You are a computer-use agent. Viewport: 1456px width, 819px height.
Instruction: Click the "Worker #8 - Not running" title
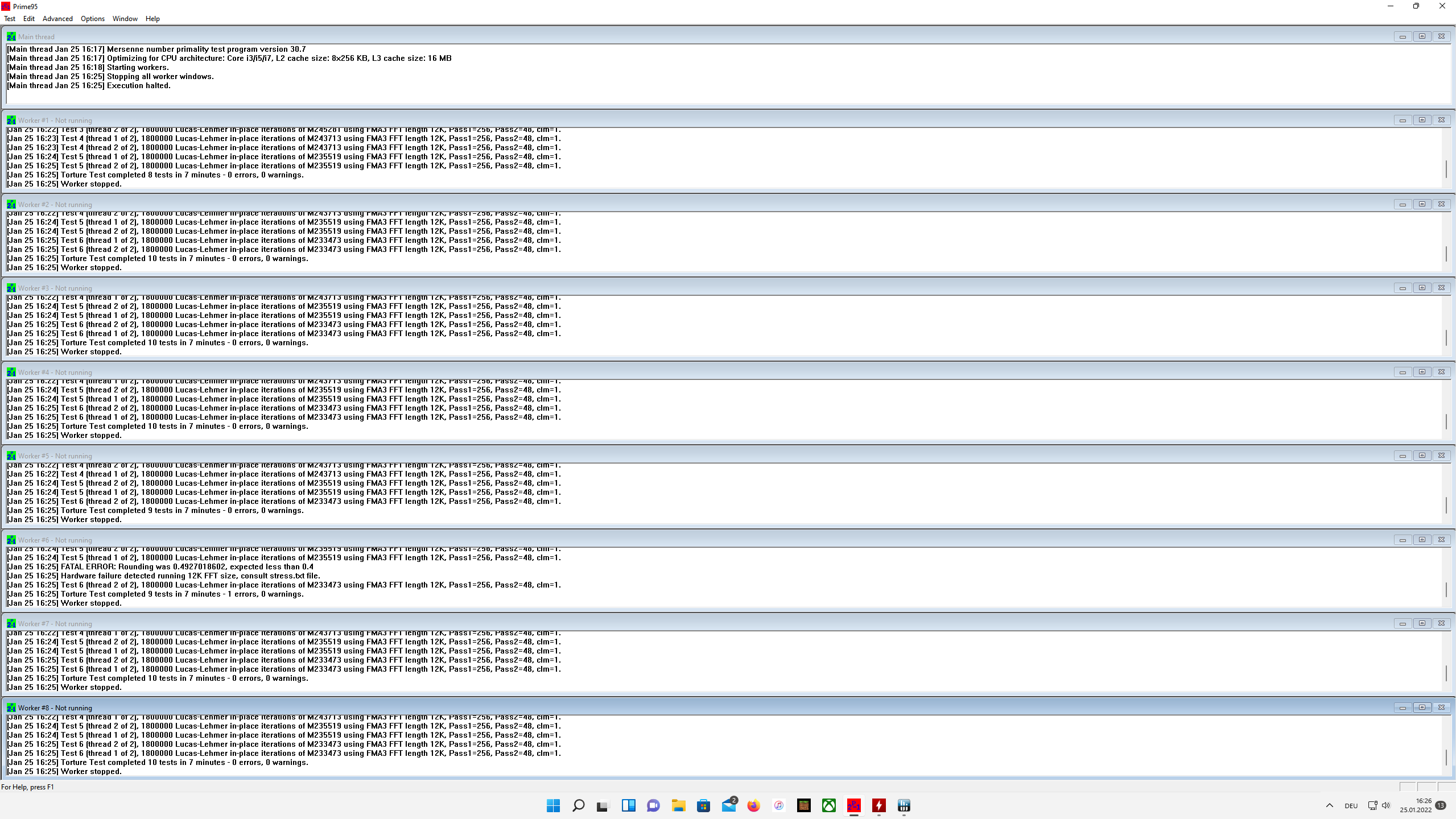55,708
